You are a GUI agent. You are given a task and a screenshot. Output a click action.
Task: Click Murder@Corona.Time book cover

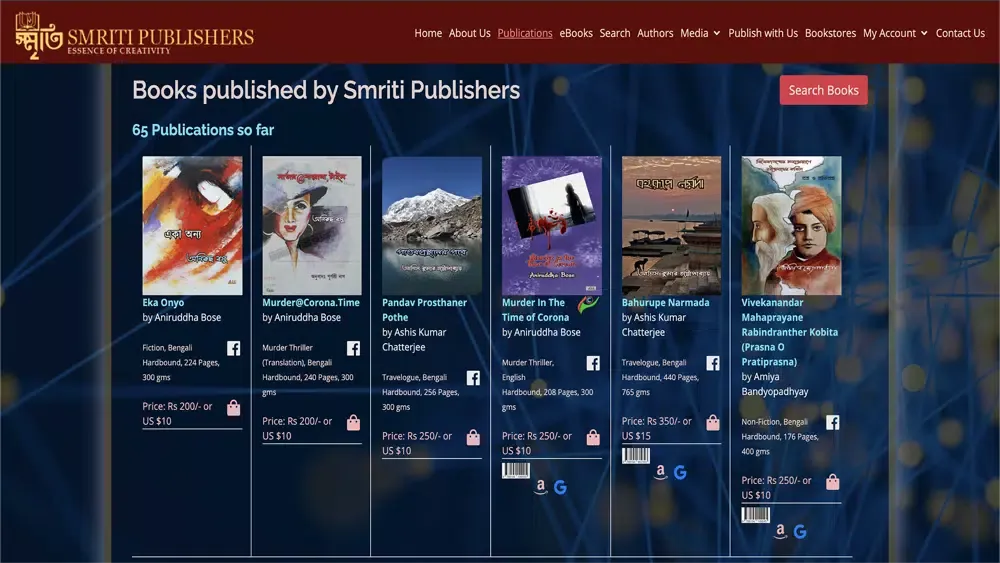click(312, 225)
